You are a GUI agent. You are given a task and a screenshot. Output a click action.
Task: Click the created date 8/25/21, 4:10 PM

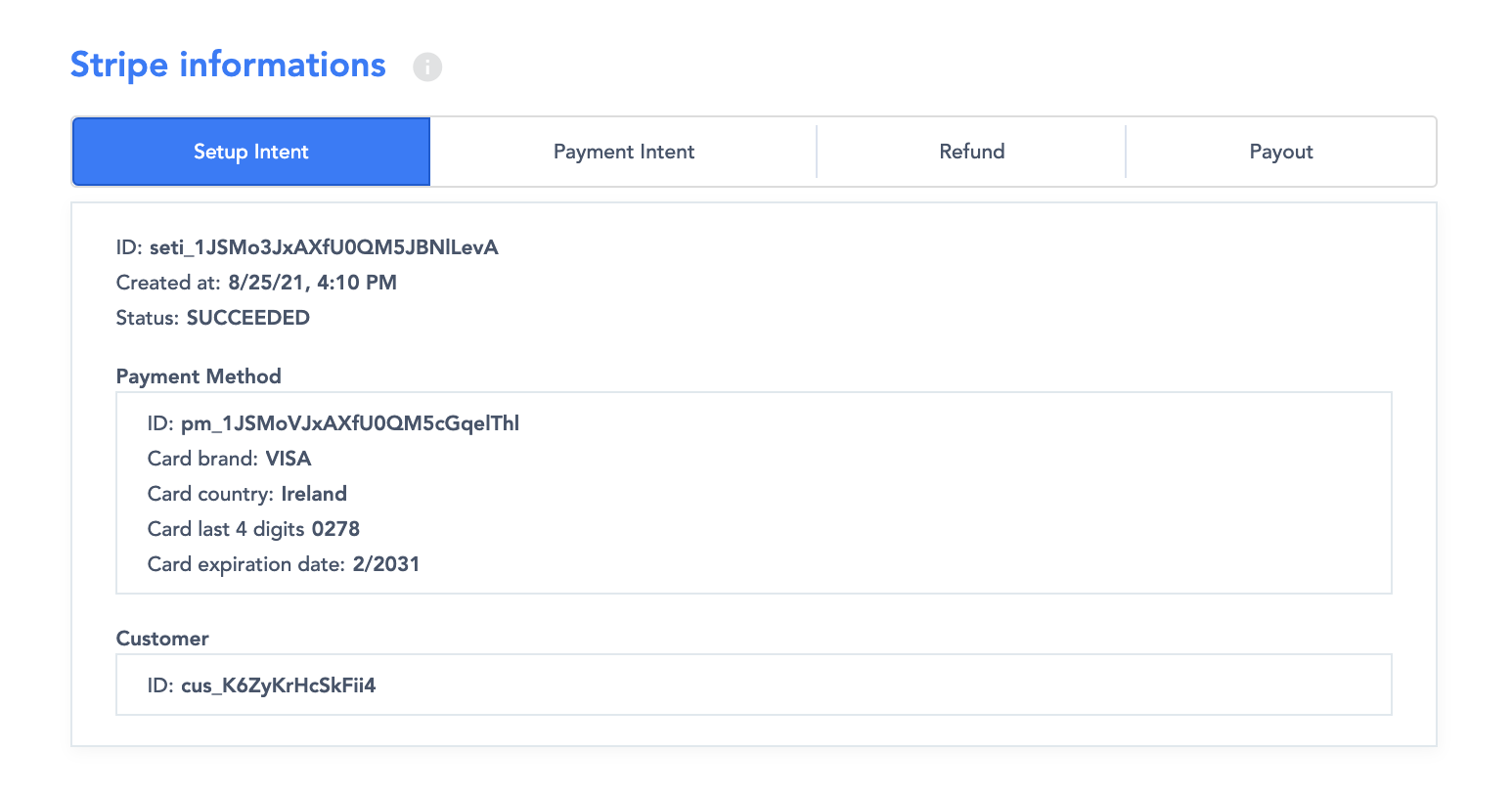pos(312,283)
